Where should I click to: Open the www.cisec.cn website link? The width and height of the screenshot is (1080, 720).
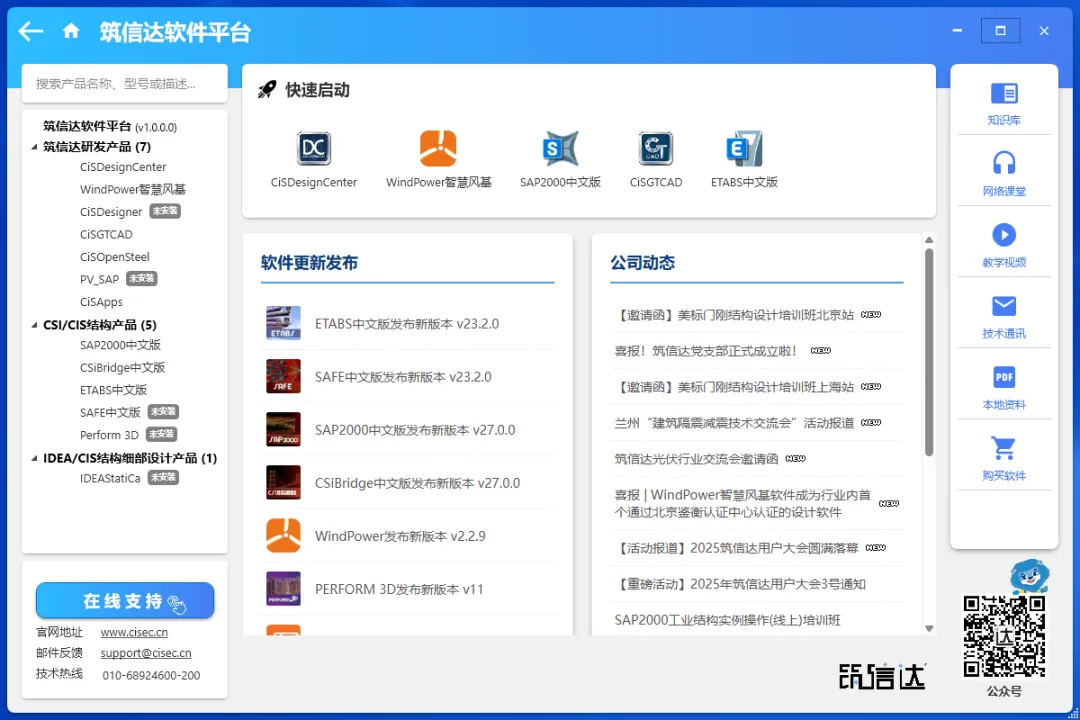click(x=134, y=632)
